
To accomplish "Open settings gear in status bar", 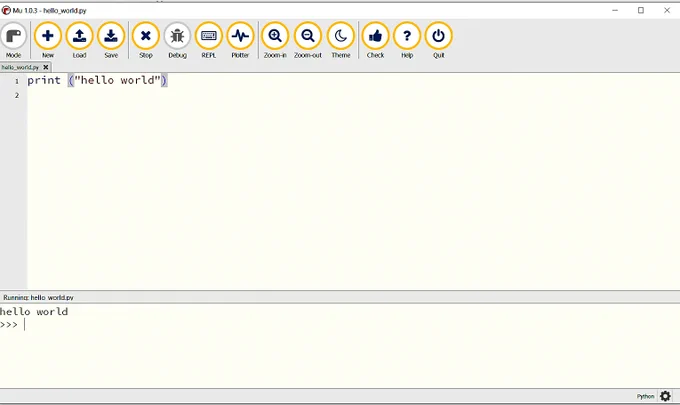I will (665, 396).
